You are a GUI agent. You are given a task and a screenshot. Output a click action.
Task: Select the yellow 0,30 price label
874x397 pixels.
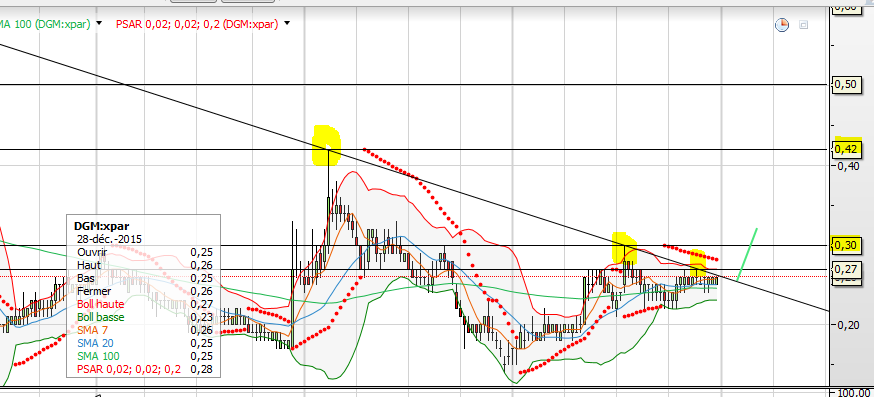click(847, 244)
